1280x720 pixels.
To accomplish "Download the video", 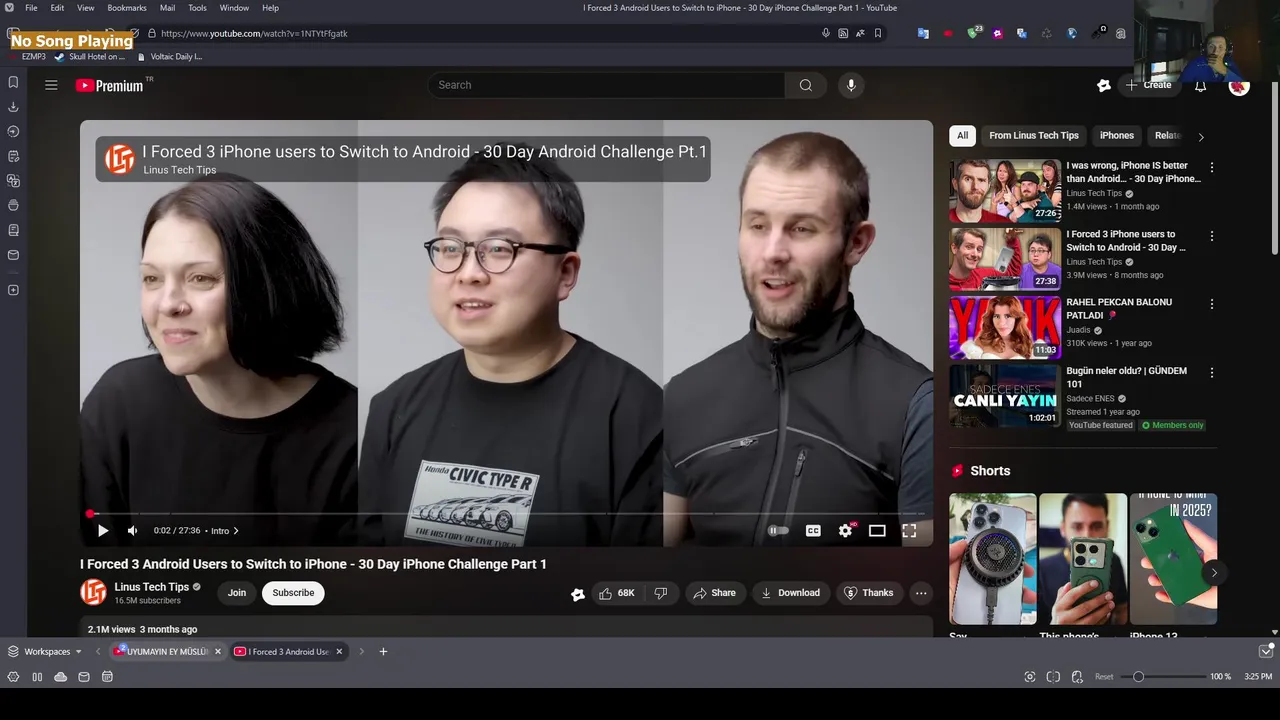I will tap(790, 593).
